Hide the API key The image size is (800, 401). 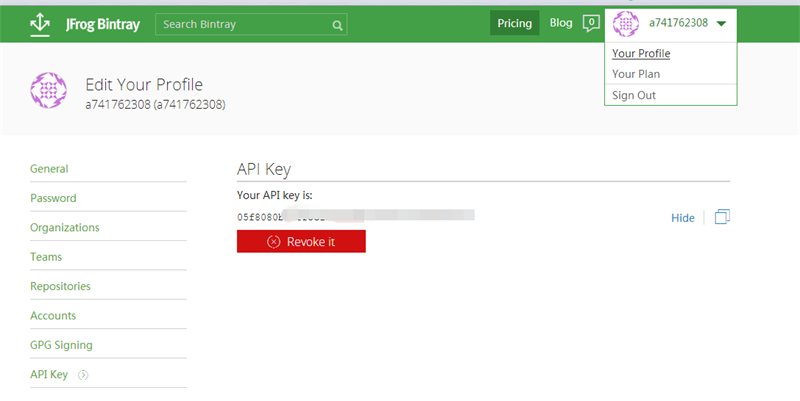tap(683, 218)
